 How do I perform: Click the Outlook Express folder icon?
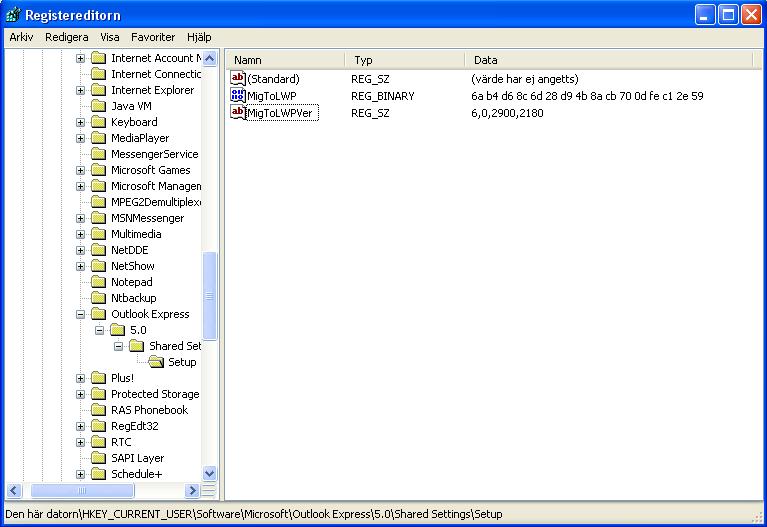coord(98,314)
